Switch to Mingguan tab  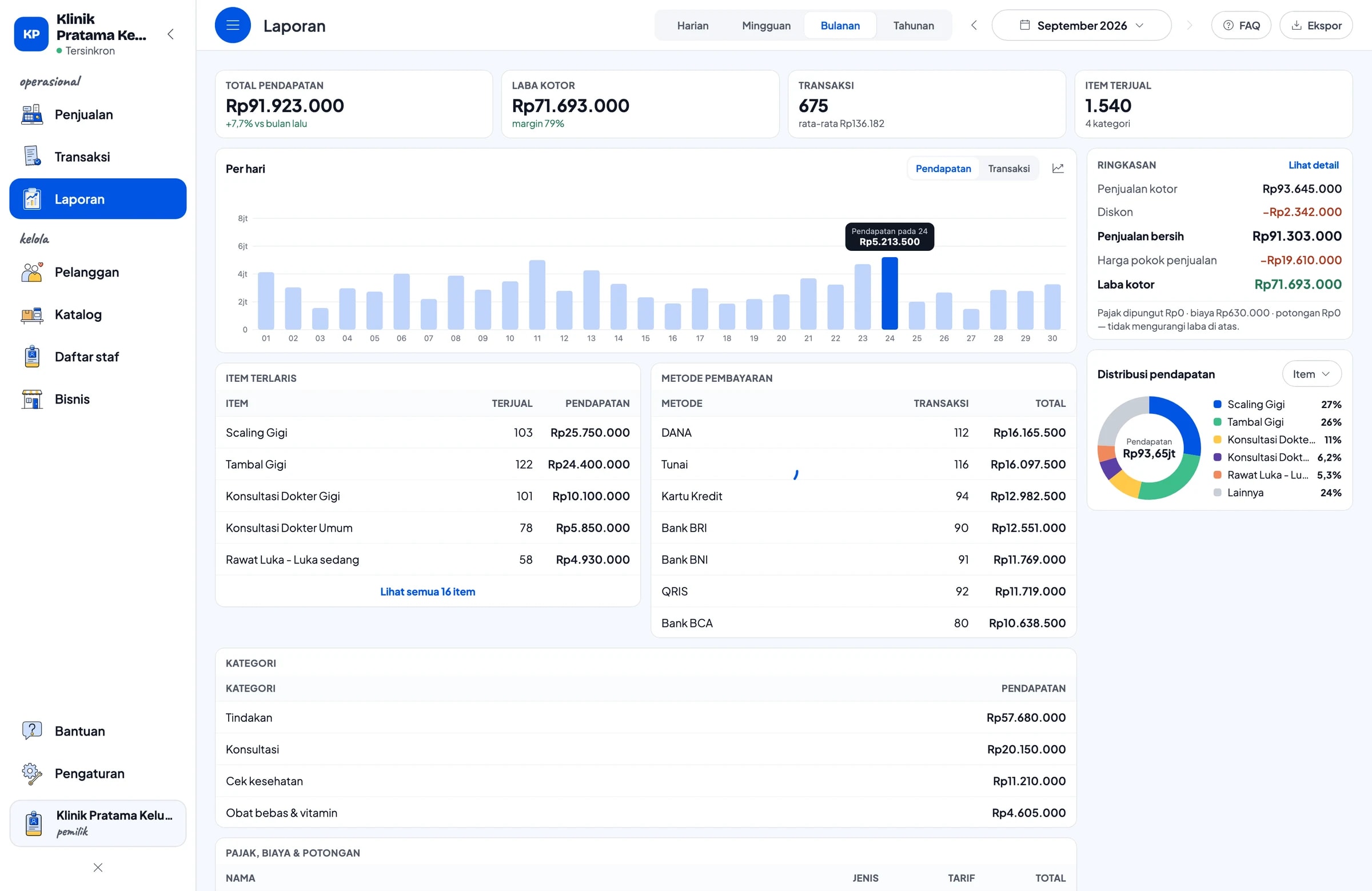tap(766, 25)
